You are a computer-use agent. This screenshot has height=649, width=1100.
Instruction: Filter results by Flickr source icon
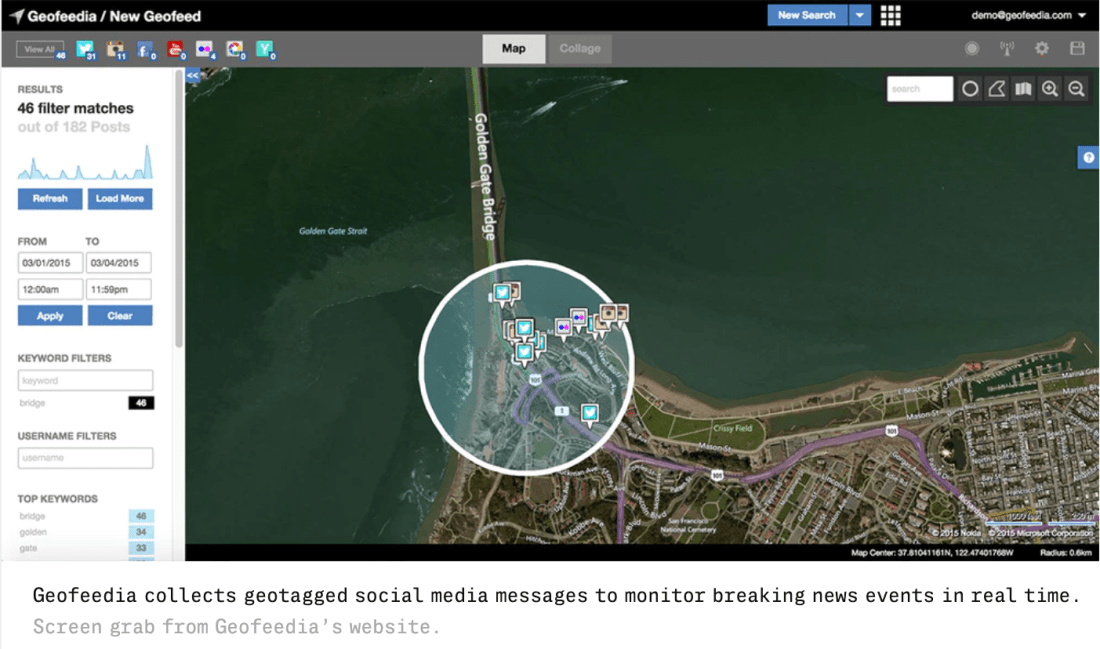(x=205, y=49)
